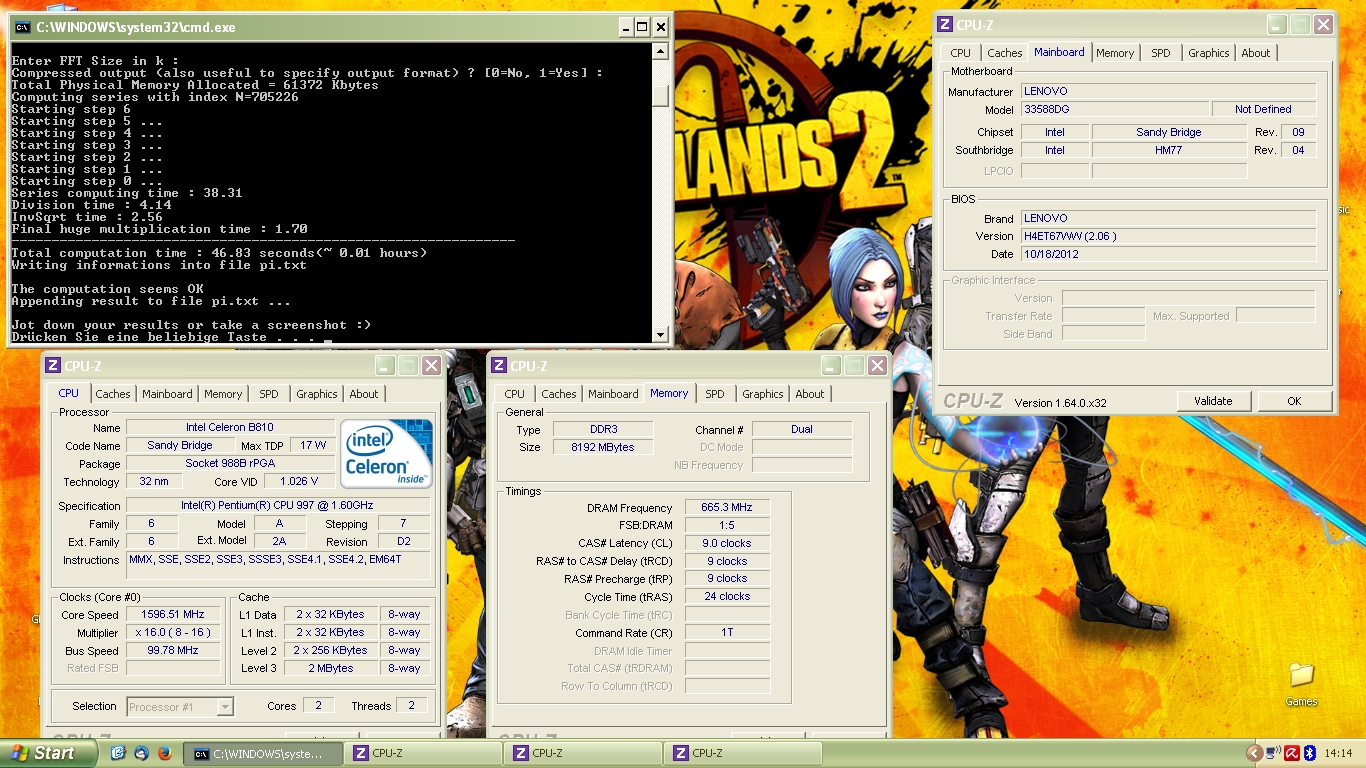Open the Mainboard tab in the Celeron CPU window
1366x768 pixels.
point(167,394)
